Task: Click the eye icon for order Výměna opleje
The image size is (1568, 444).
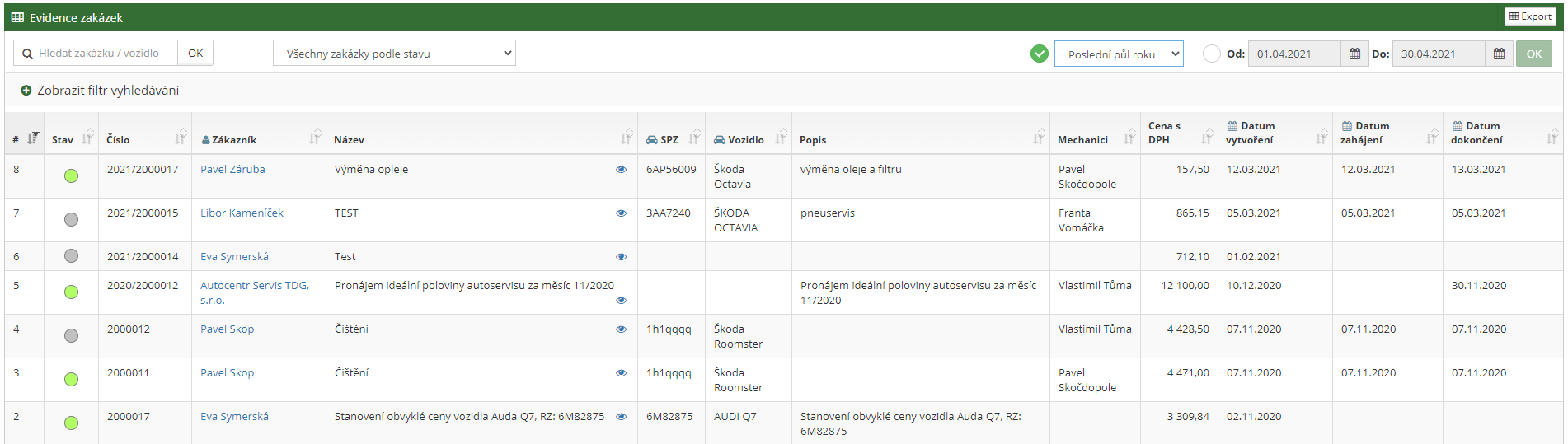Action: tap(621, 170)
